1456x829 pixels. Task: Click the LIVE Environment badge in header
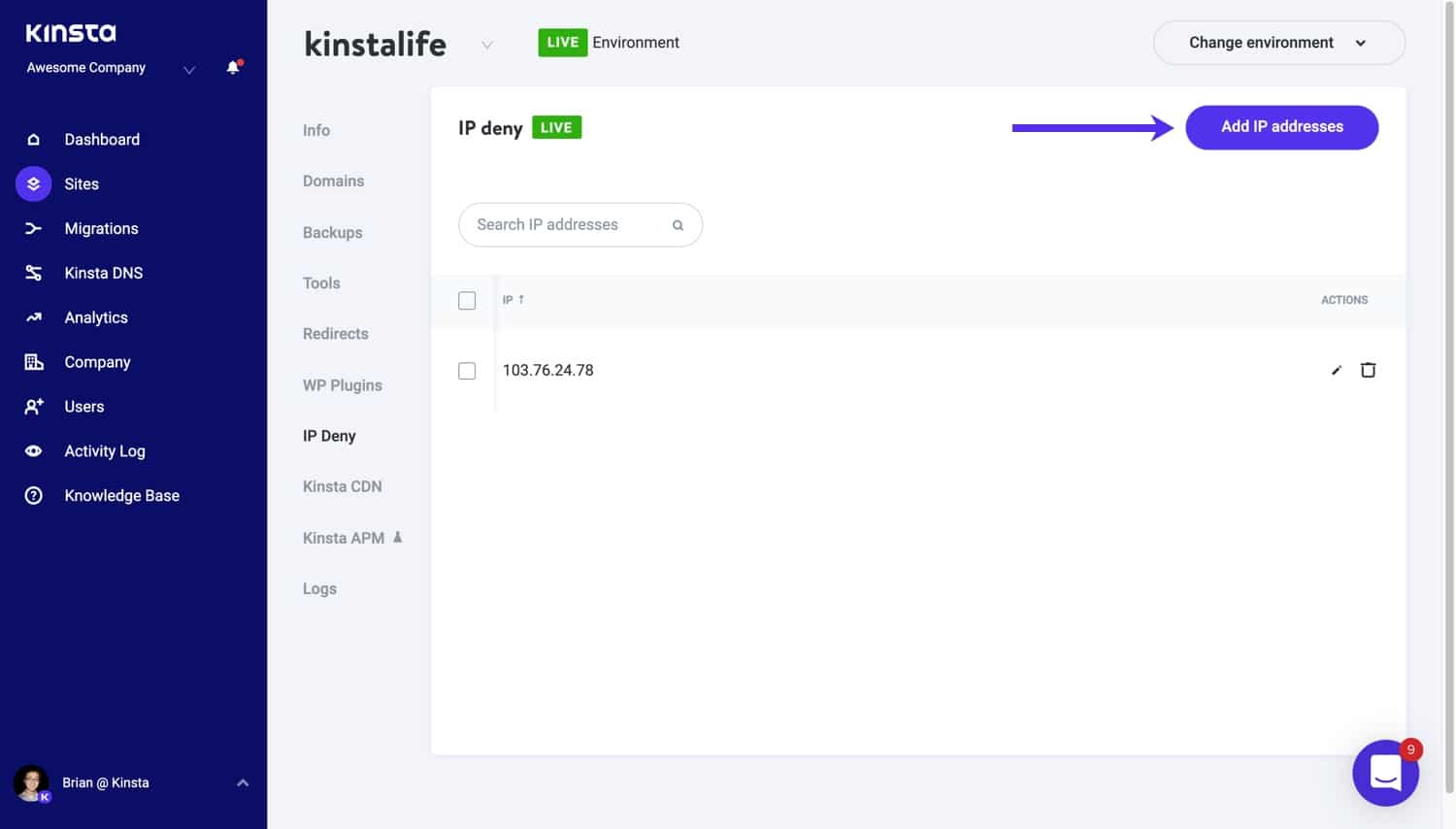coord(562,43)
